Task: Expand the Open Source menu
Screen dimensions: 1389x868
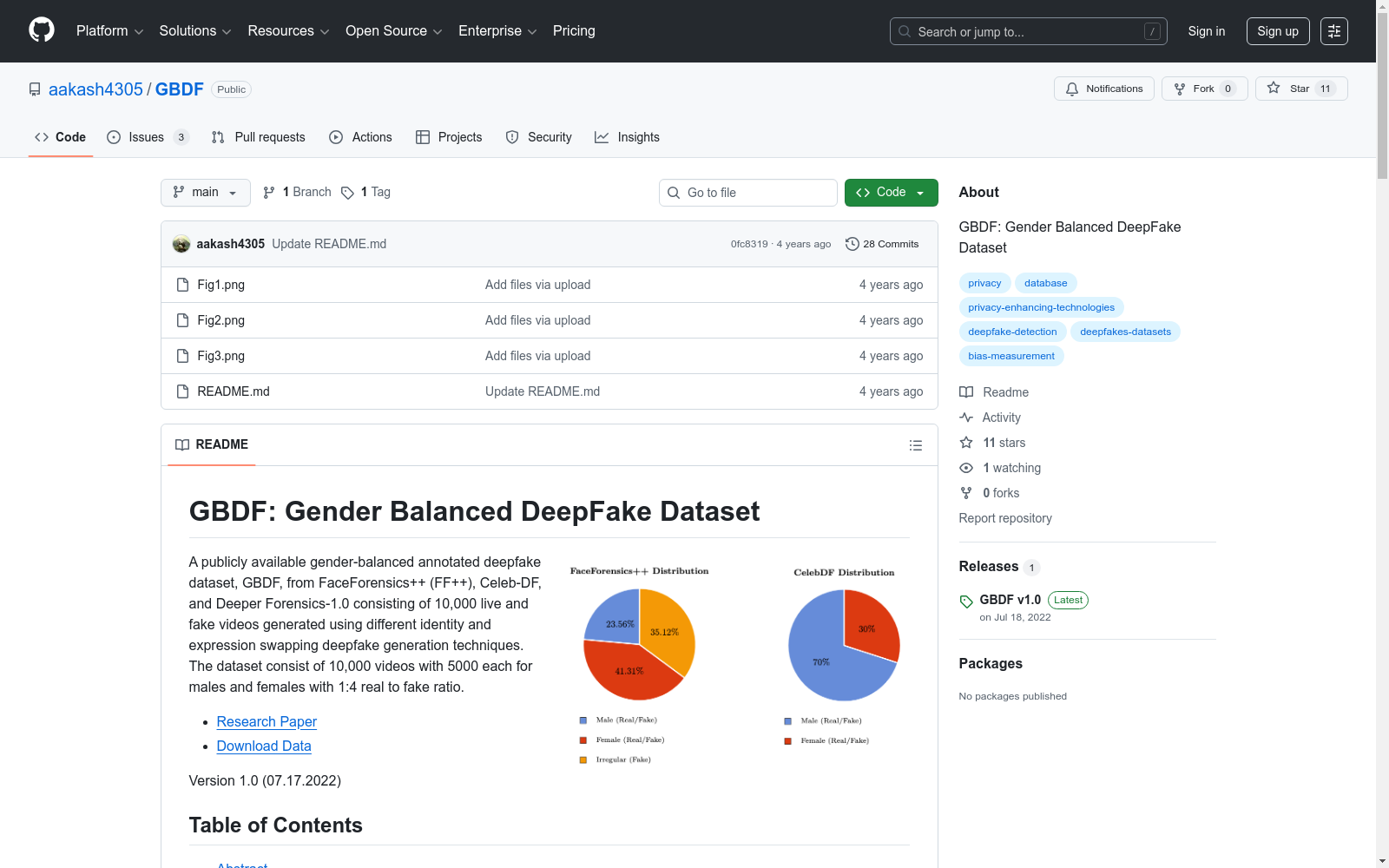Action: pos(394,31)
